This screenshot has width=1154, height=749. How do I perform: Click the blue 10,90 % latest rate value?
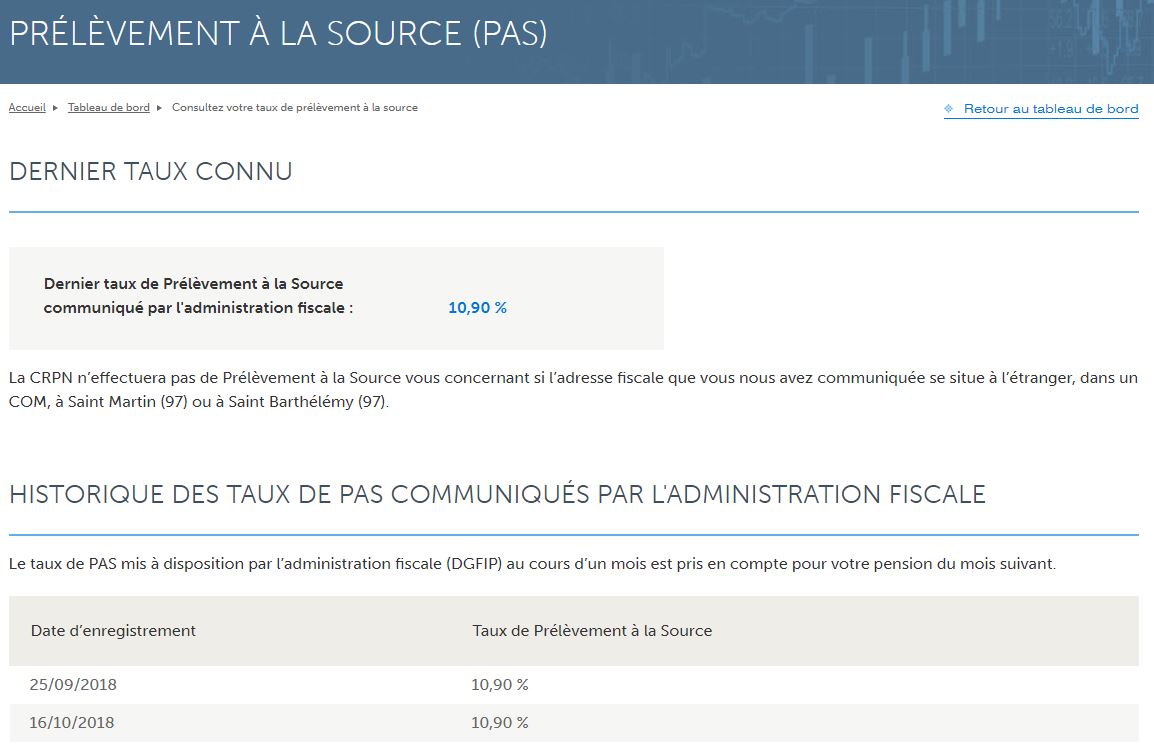[x=478, y=308]
